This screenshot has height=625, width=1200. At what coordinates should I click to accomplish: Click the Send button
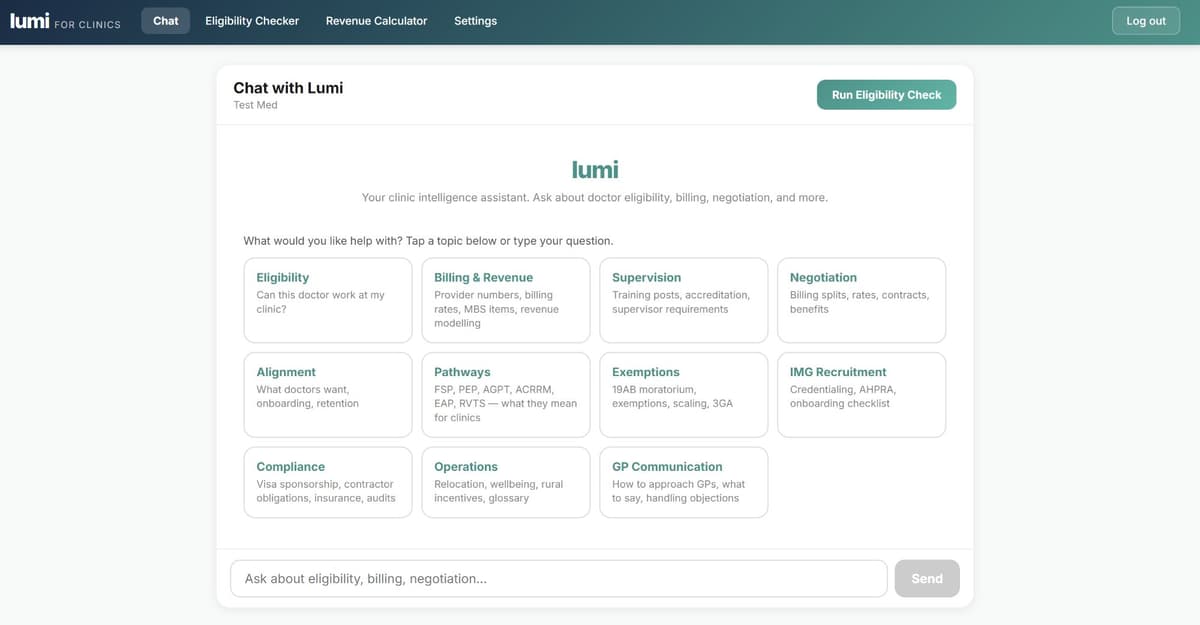pos(926,578)
